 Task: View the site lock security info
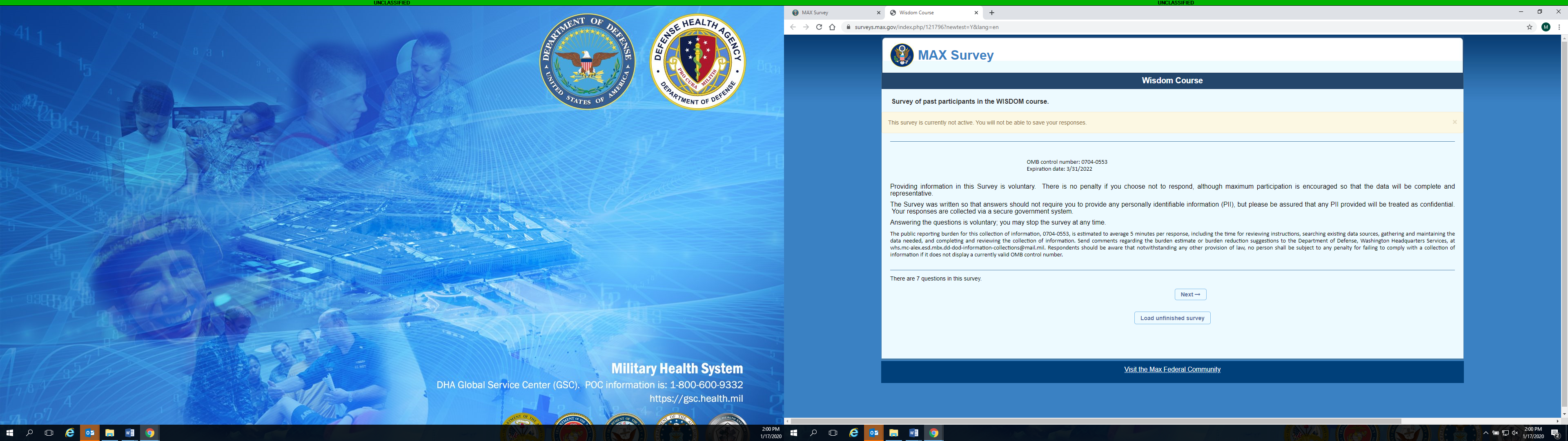pos(848,27)
